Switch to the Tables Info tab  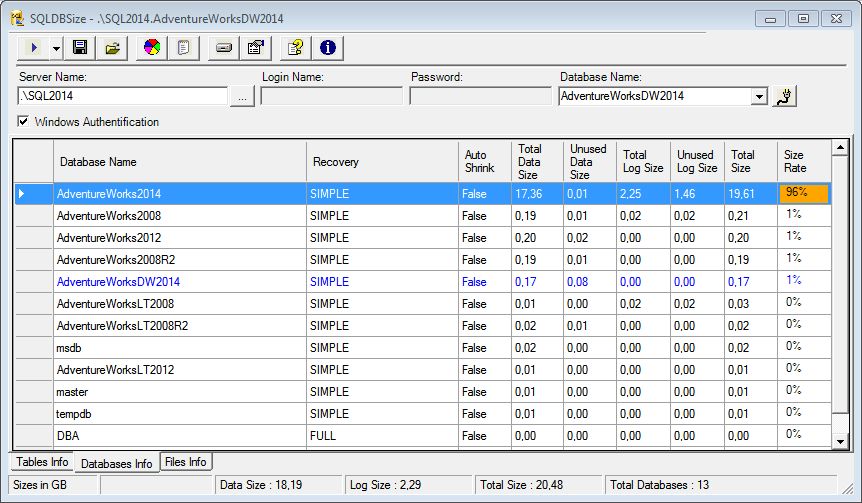pos(42,462)
